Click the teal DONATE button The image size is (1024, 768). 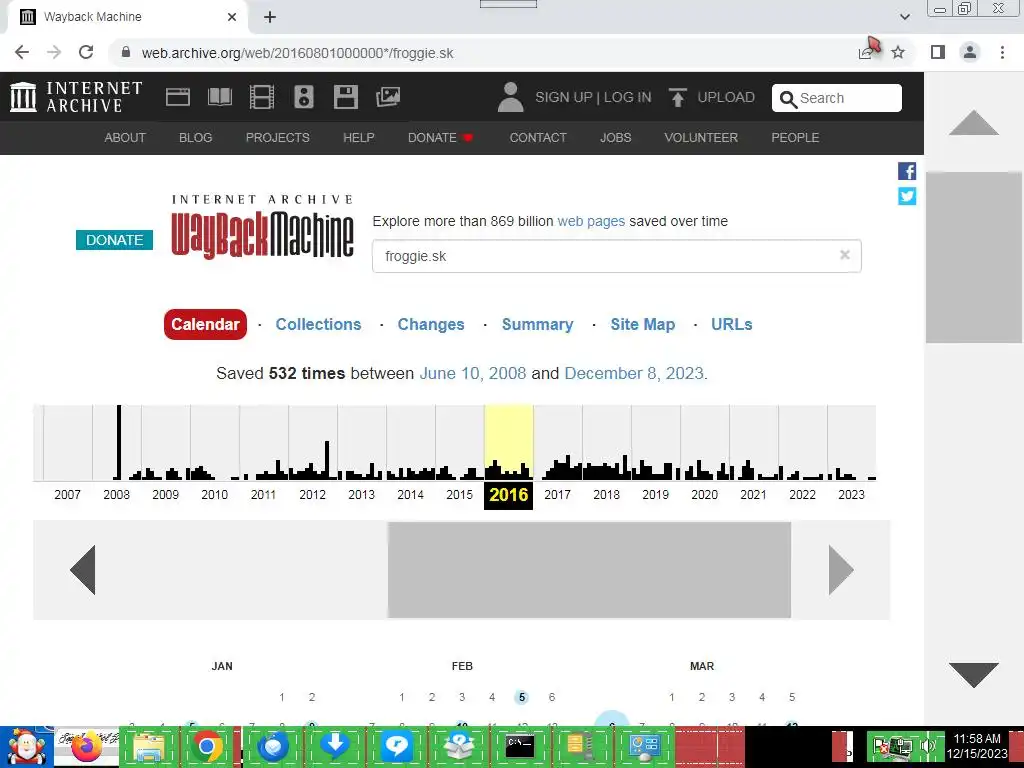click(114, 240)
